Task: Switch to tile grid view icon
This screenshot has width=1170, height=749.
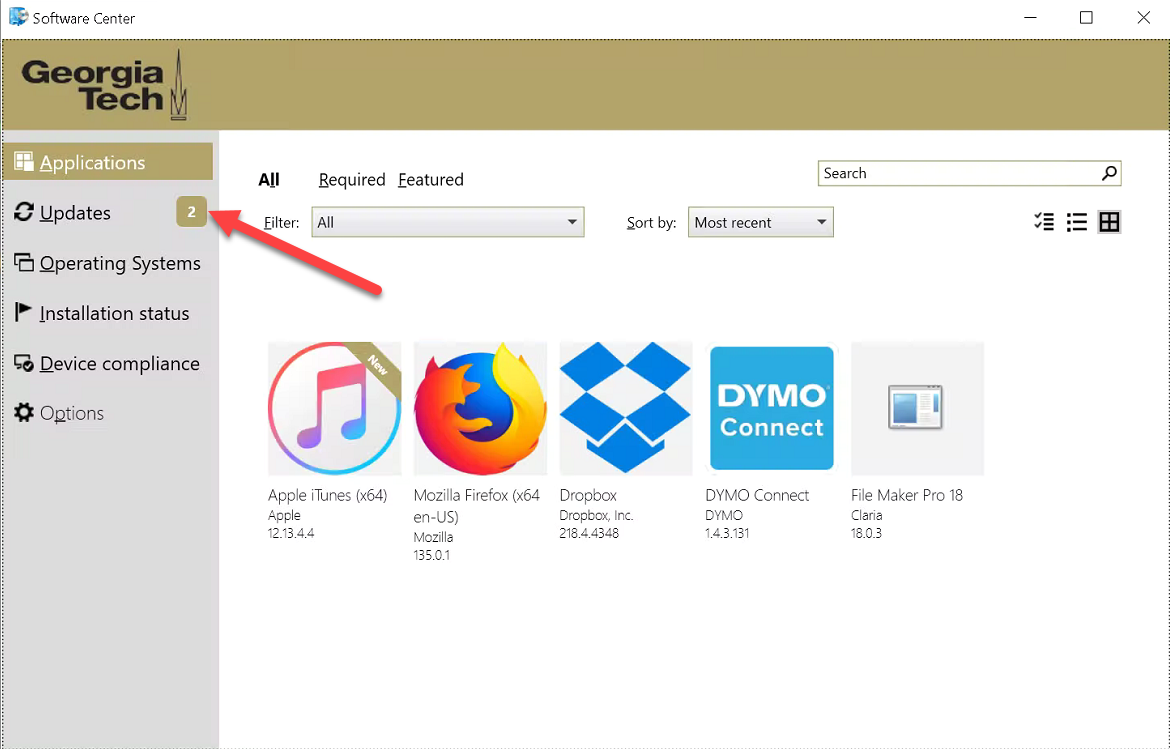Action: (1110, 222)
